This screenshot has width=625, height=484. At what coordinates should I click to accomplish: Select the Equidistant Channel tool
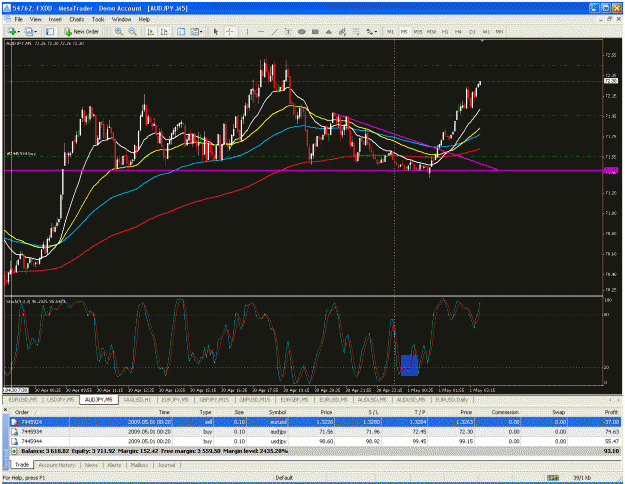coord(342,31)
